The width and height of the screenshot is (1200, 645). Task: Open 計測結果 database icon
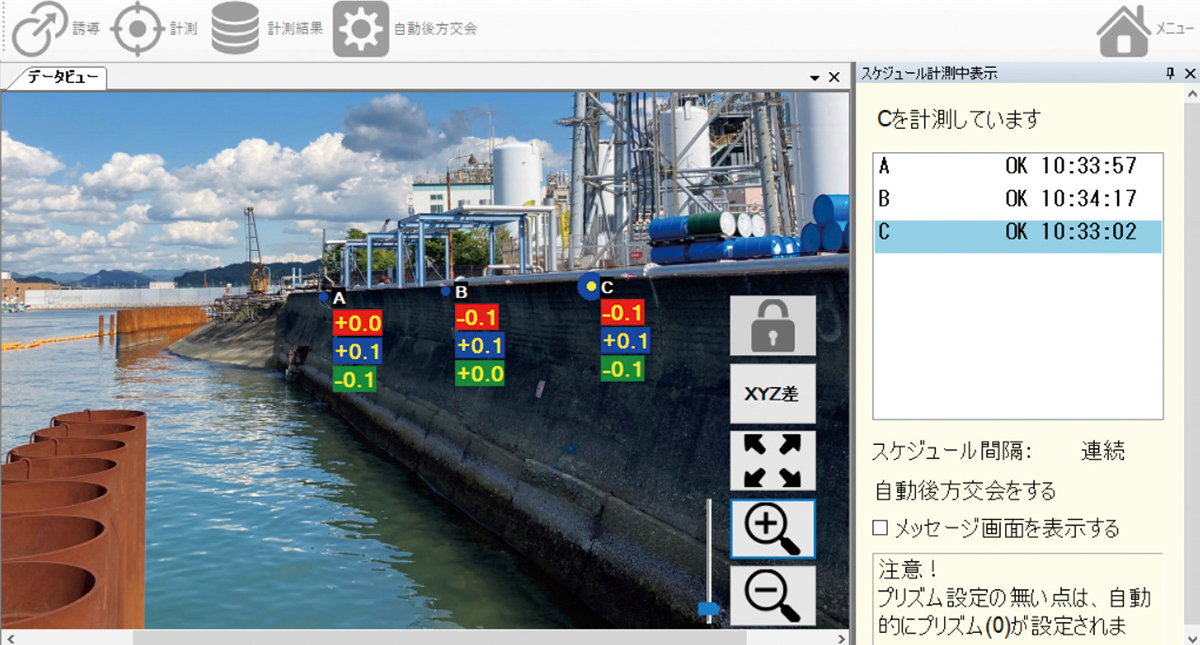(235, 28)
